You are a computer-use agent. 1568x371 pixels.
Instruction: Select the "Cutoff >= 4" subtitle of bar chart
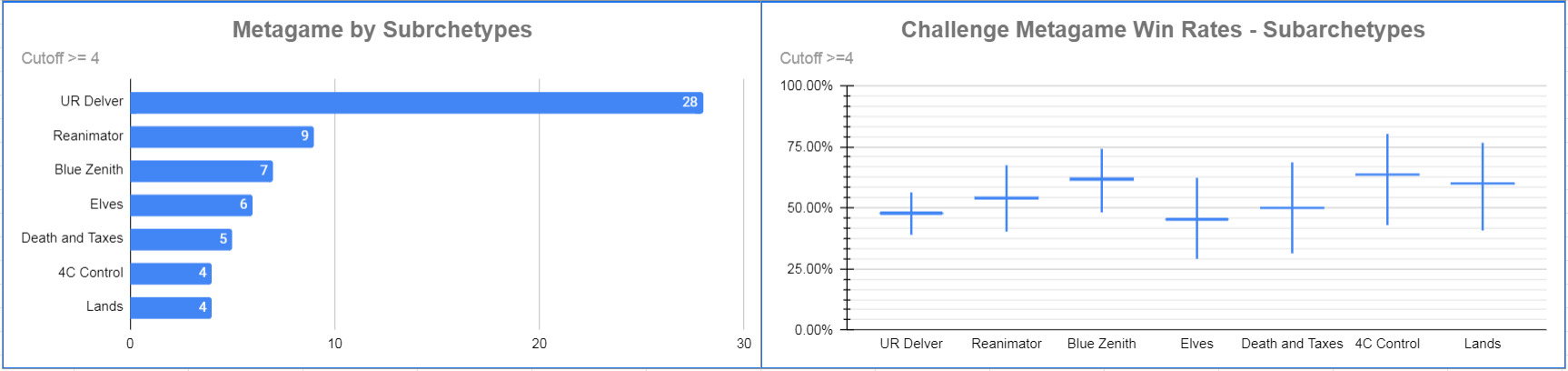point(60,58)
